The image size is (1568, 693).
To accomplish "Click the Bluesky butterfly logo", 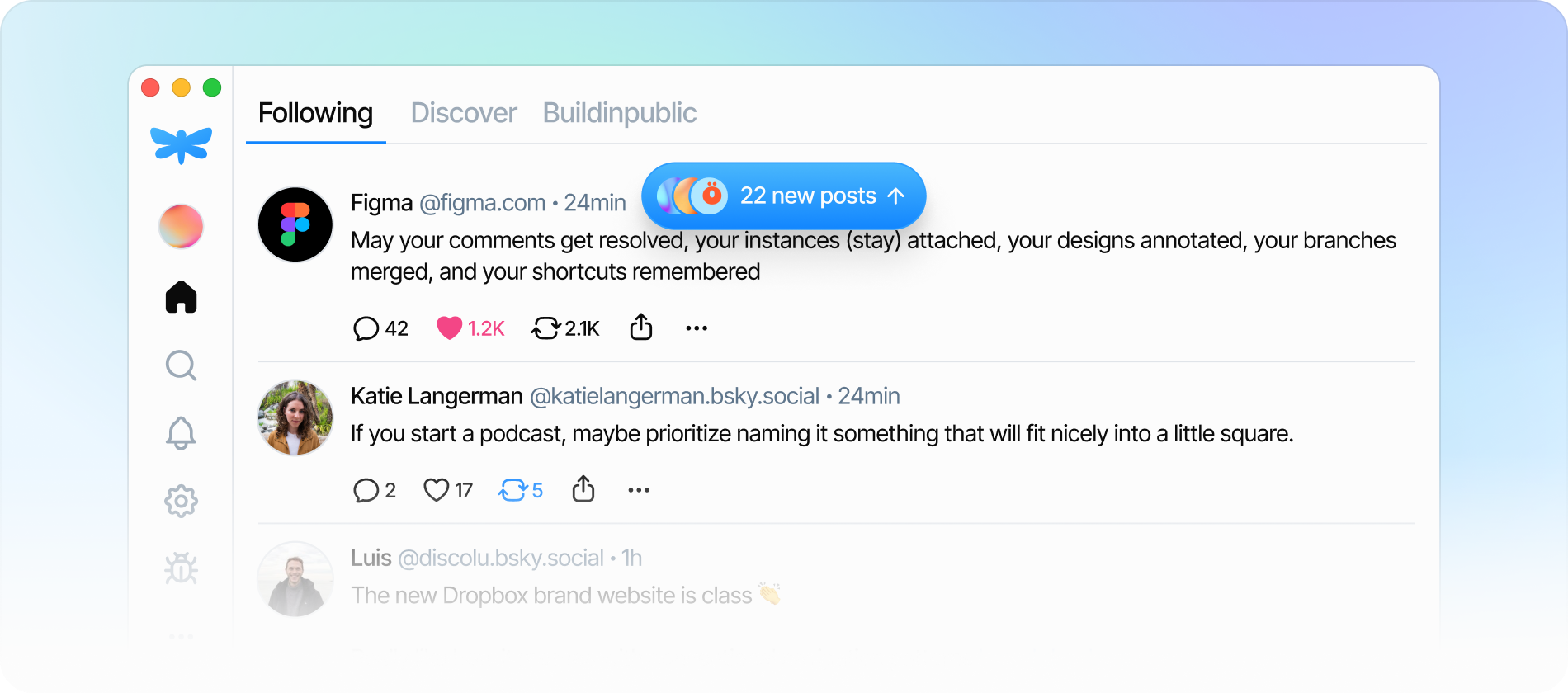I will (x=181, y=144).
